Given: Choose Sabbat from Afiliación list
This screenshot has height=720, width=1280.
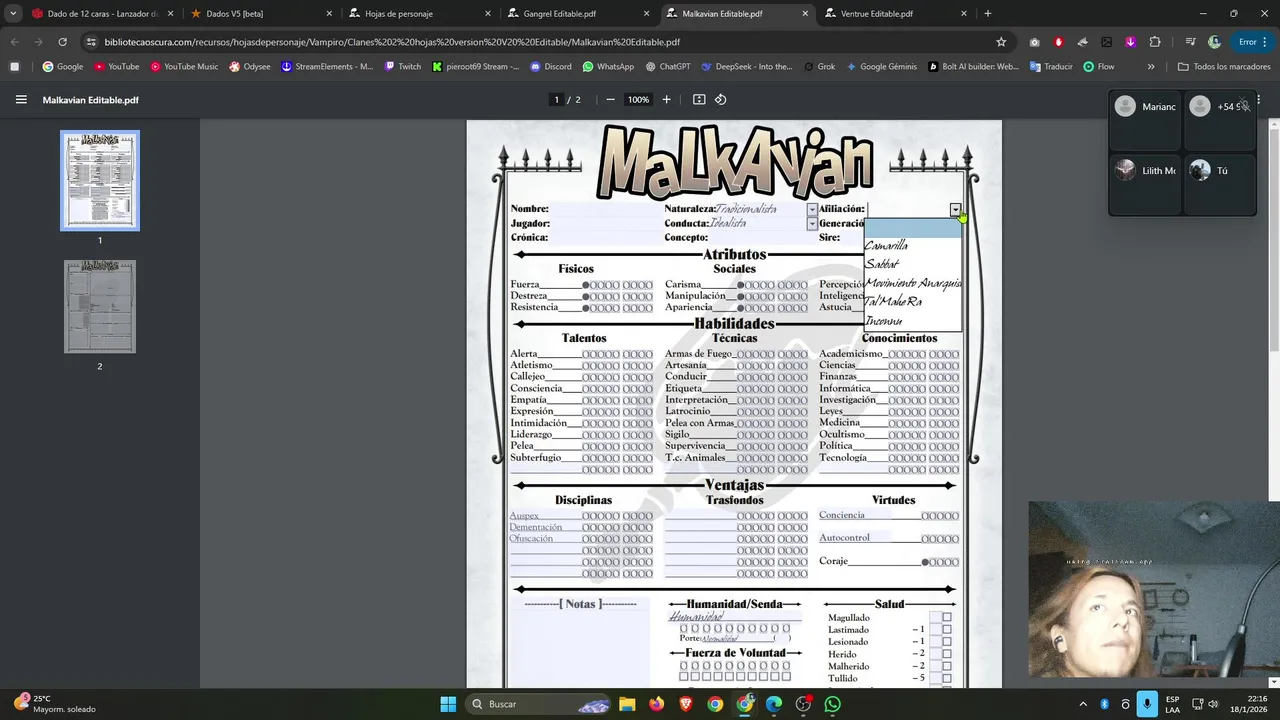Looking at the screenshot, I should coord(913,264).
